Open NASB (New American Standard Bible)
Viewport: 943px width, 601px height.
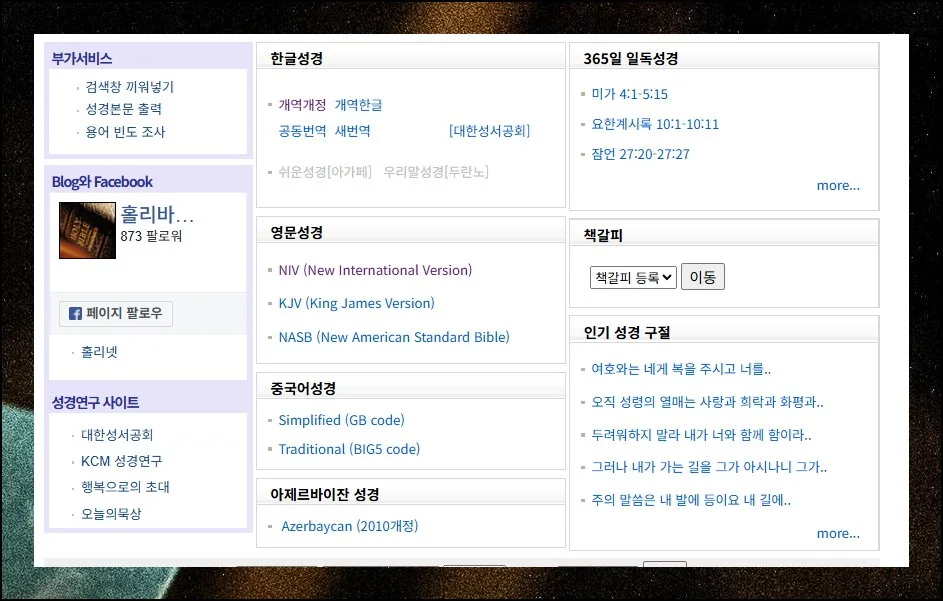tap(394, 337)
